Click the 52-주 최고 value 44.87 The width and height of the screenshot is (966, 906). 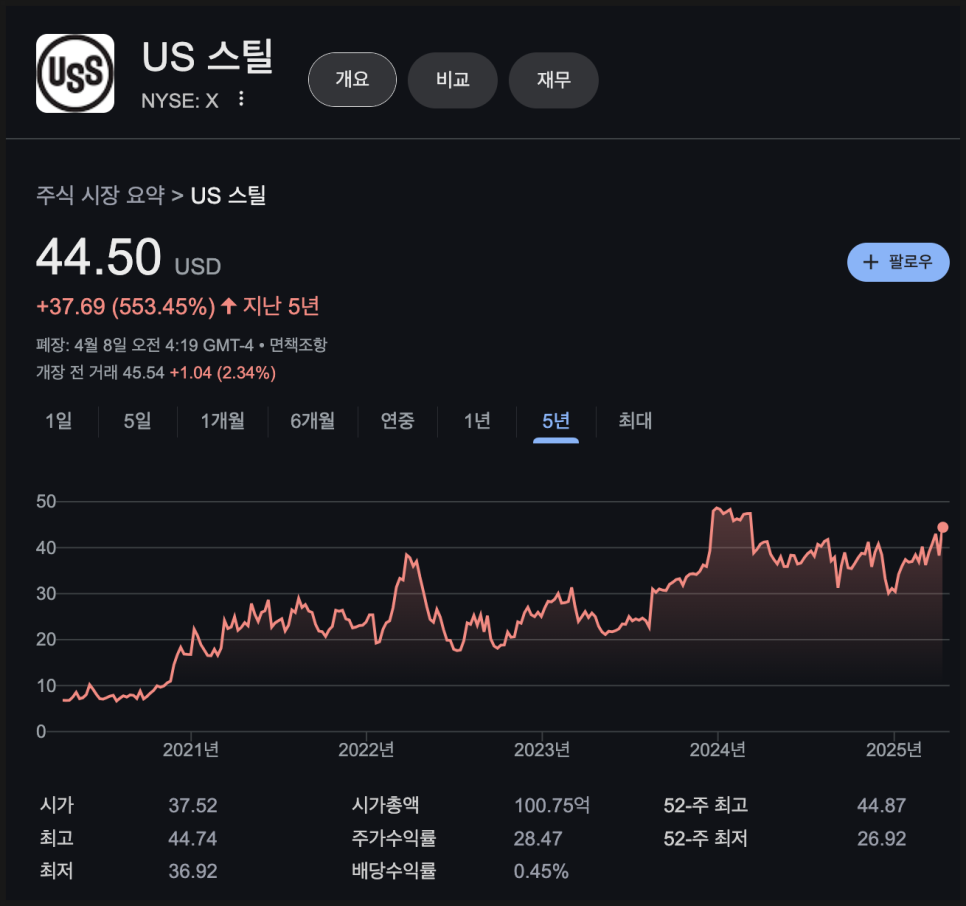pos(882,806)
